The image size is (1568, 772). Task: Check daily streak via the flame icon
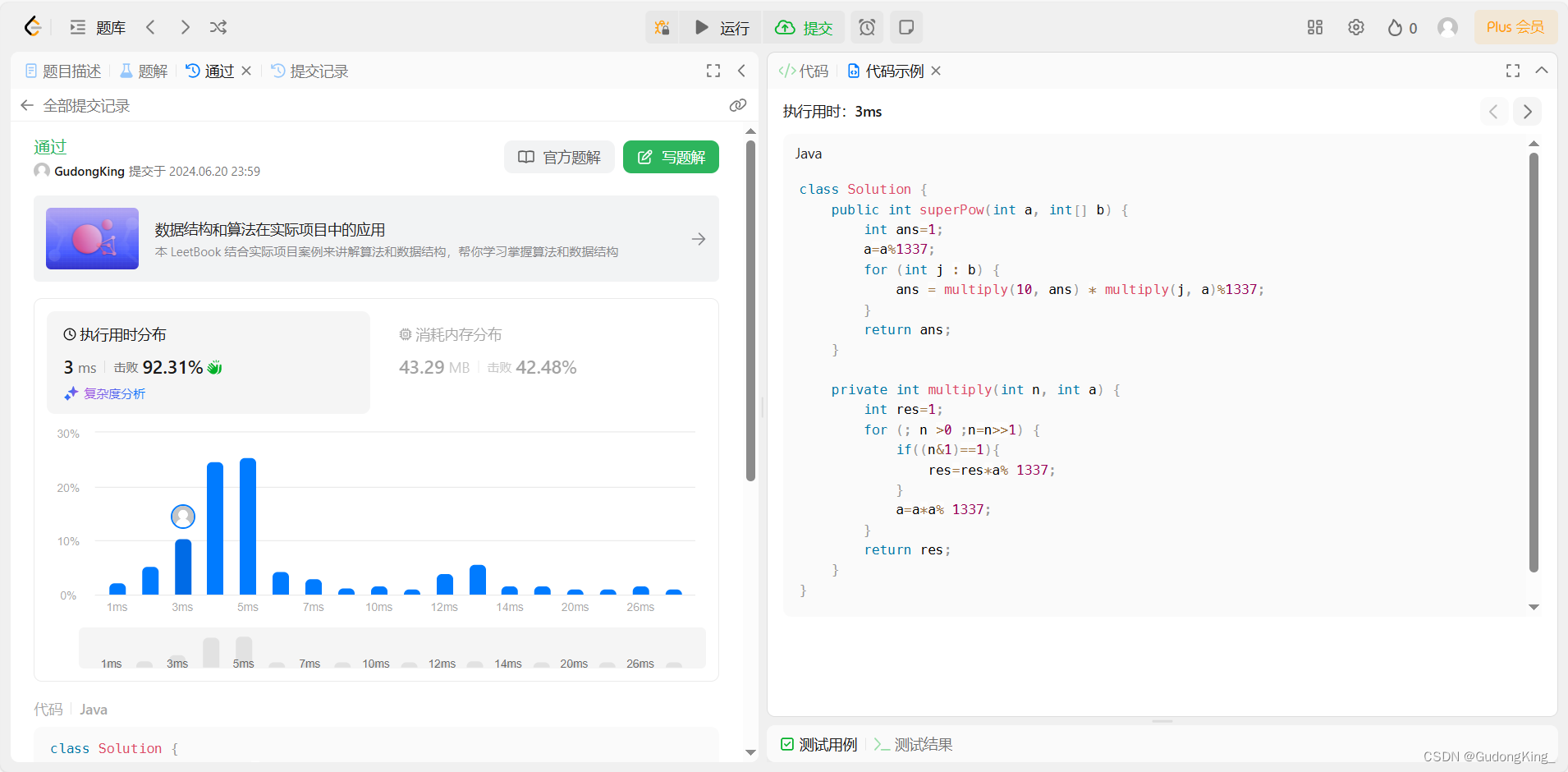click(1396, 27)
